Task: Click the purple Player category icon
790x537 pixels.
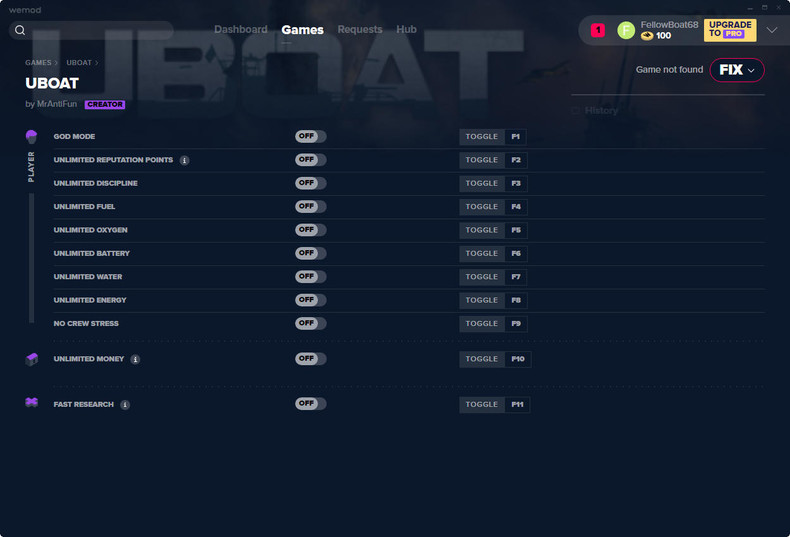Action: pos(31,137)
